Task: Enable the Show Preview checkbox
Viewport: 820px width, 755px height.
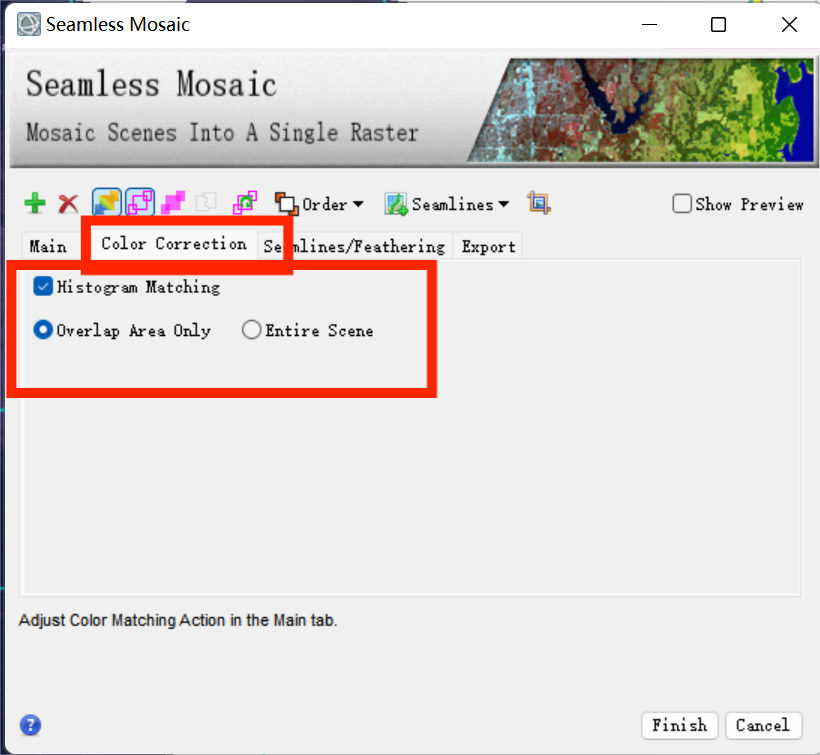Action: pyautogui.click(x=681, y=204)
